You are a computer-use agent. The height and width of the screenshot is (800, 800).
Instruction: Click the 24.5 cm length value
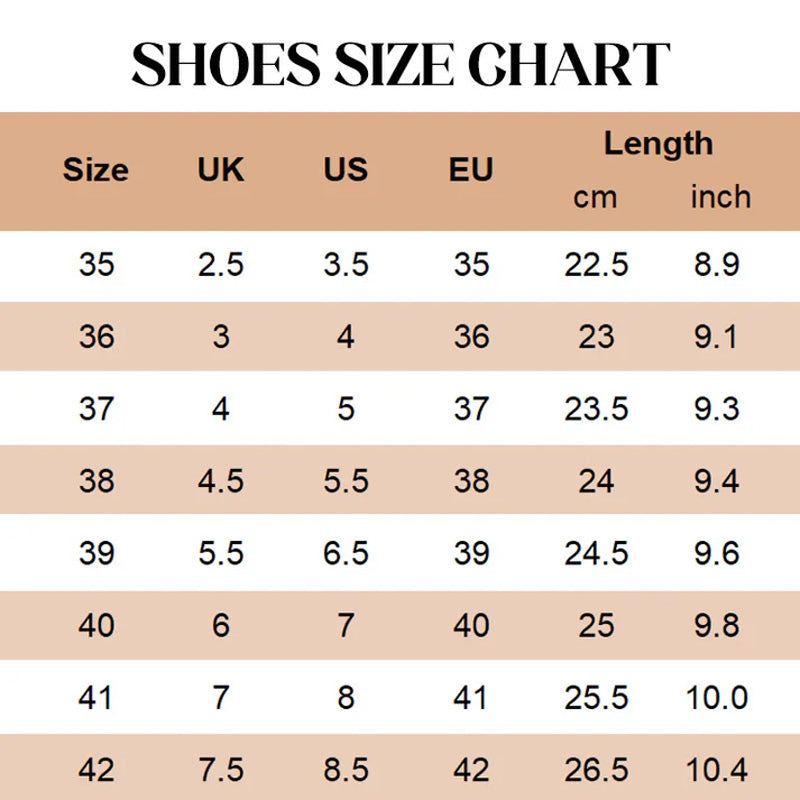tap(596, 553)
